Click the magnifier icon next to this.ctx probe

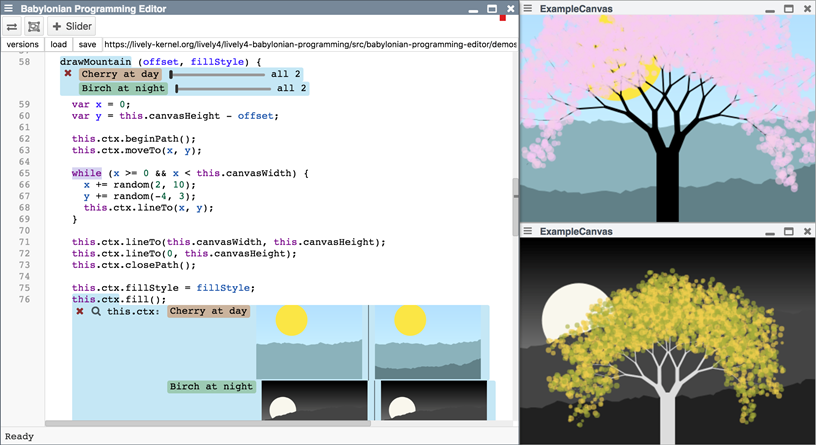(x=96, y=311)
